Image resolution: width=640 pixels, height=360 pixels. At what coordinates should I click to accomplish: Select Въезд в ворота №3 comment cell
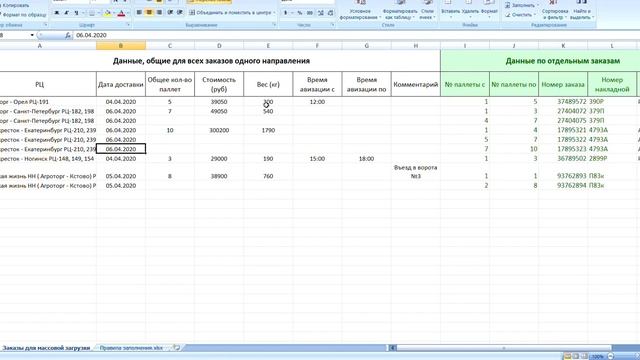pos(416,172)
